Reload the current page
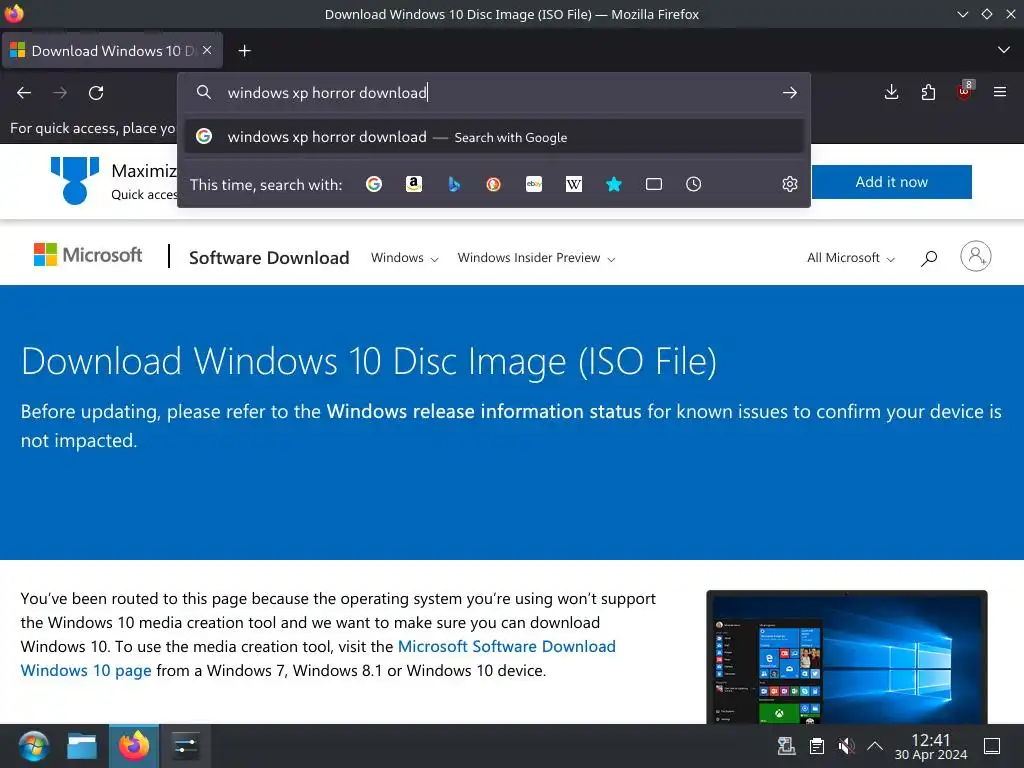The width and height of the screenshot is (1024, 768). click(x=96, y=93)
